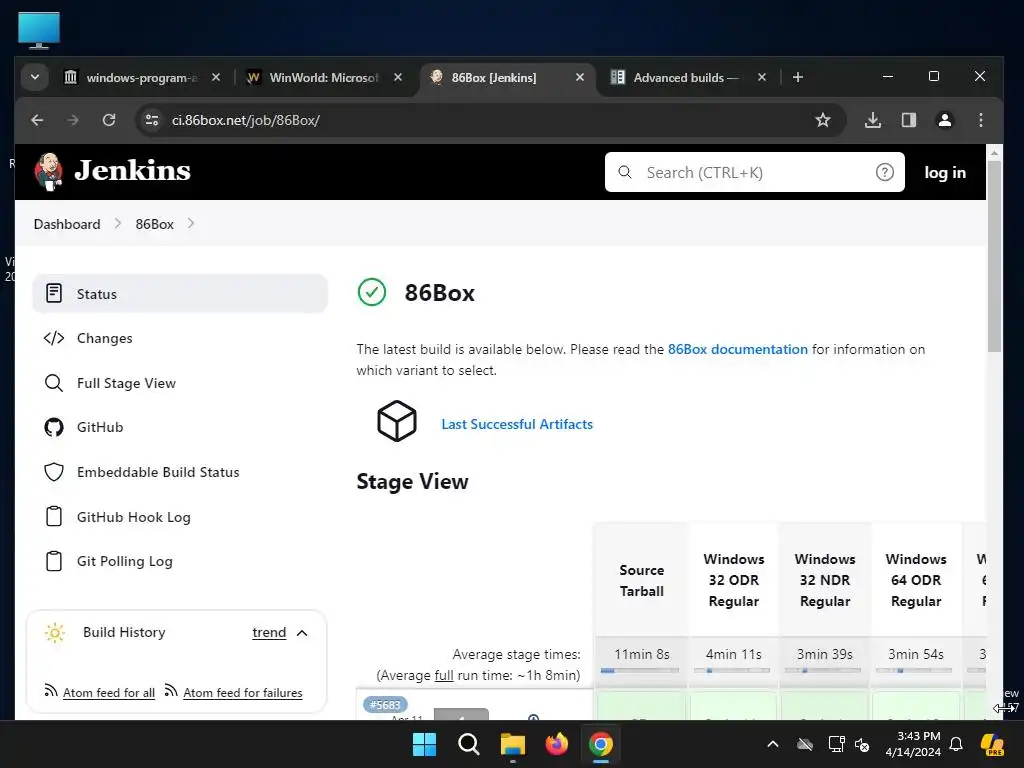Click the site information icon in address bar
The width and height of the screenshot is (1024, 768).
coord(152,120)
